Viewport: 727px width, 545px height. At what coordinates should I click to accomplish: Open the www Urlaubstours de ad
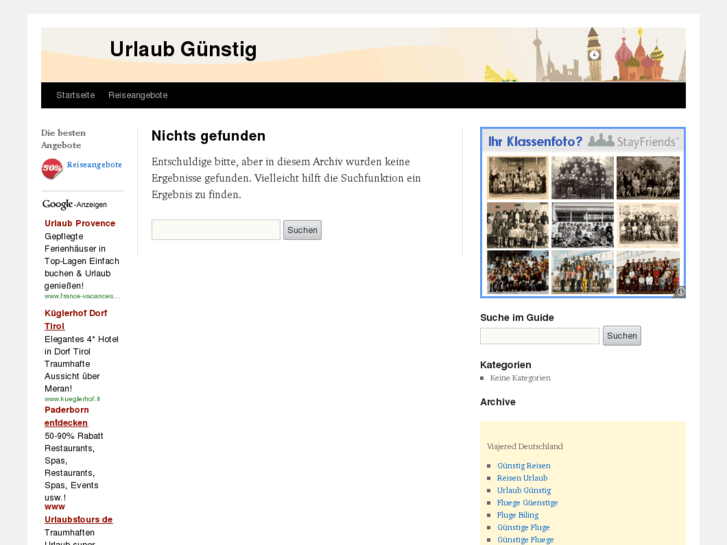[x=78, y=513]
